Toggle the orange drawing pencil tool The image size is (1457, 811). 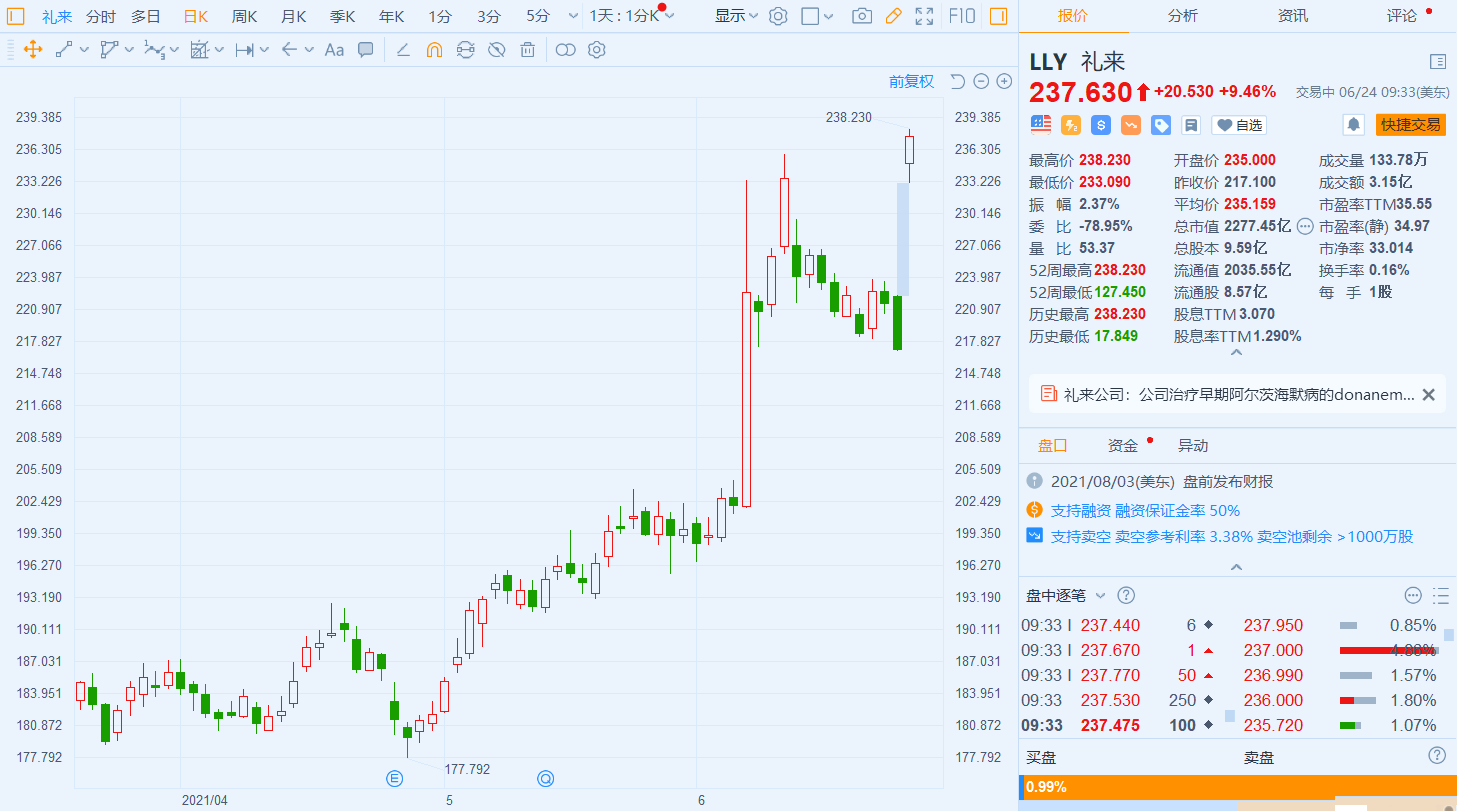point(893,16)
